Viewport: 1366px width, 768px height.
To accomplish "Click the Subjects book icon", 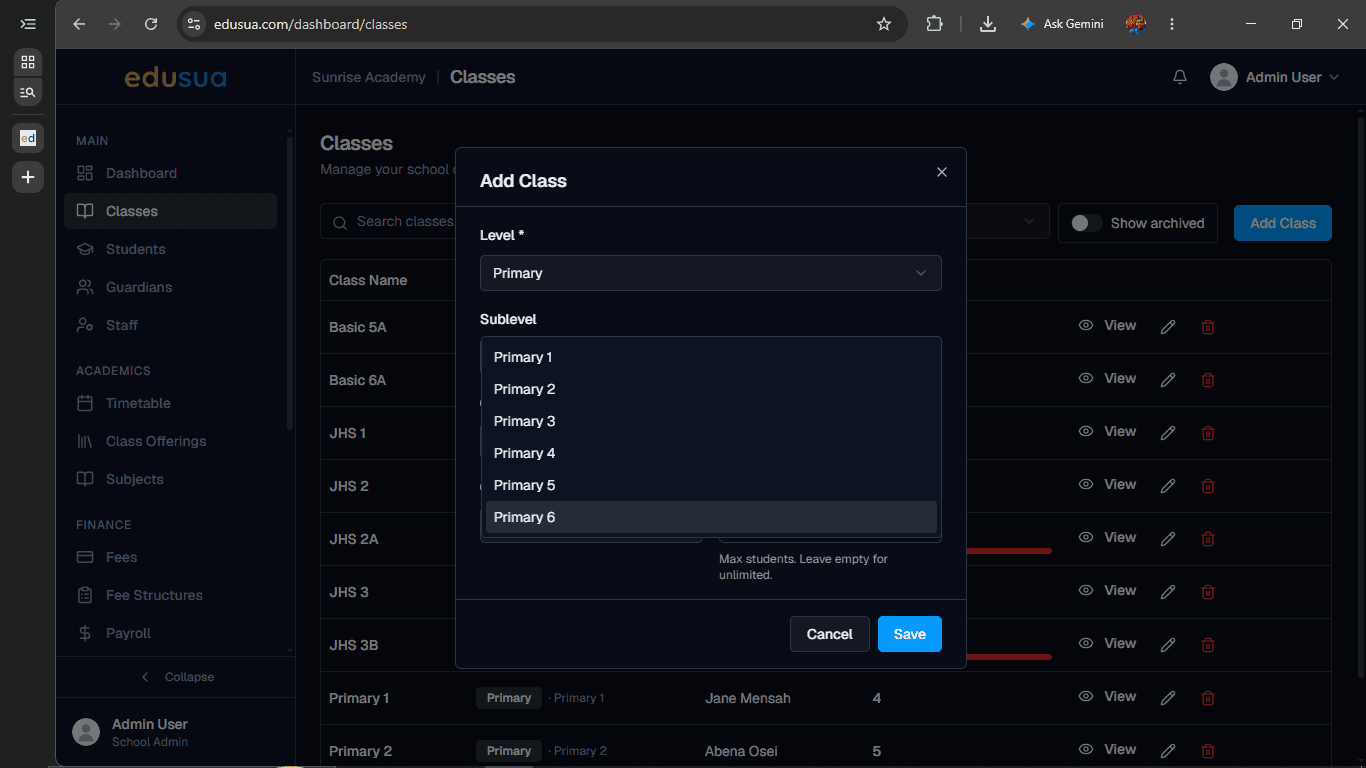I will point(85,479).
